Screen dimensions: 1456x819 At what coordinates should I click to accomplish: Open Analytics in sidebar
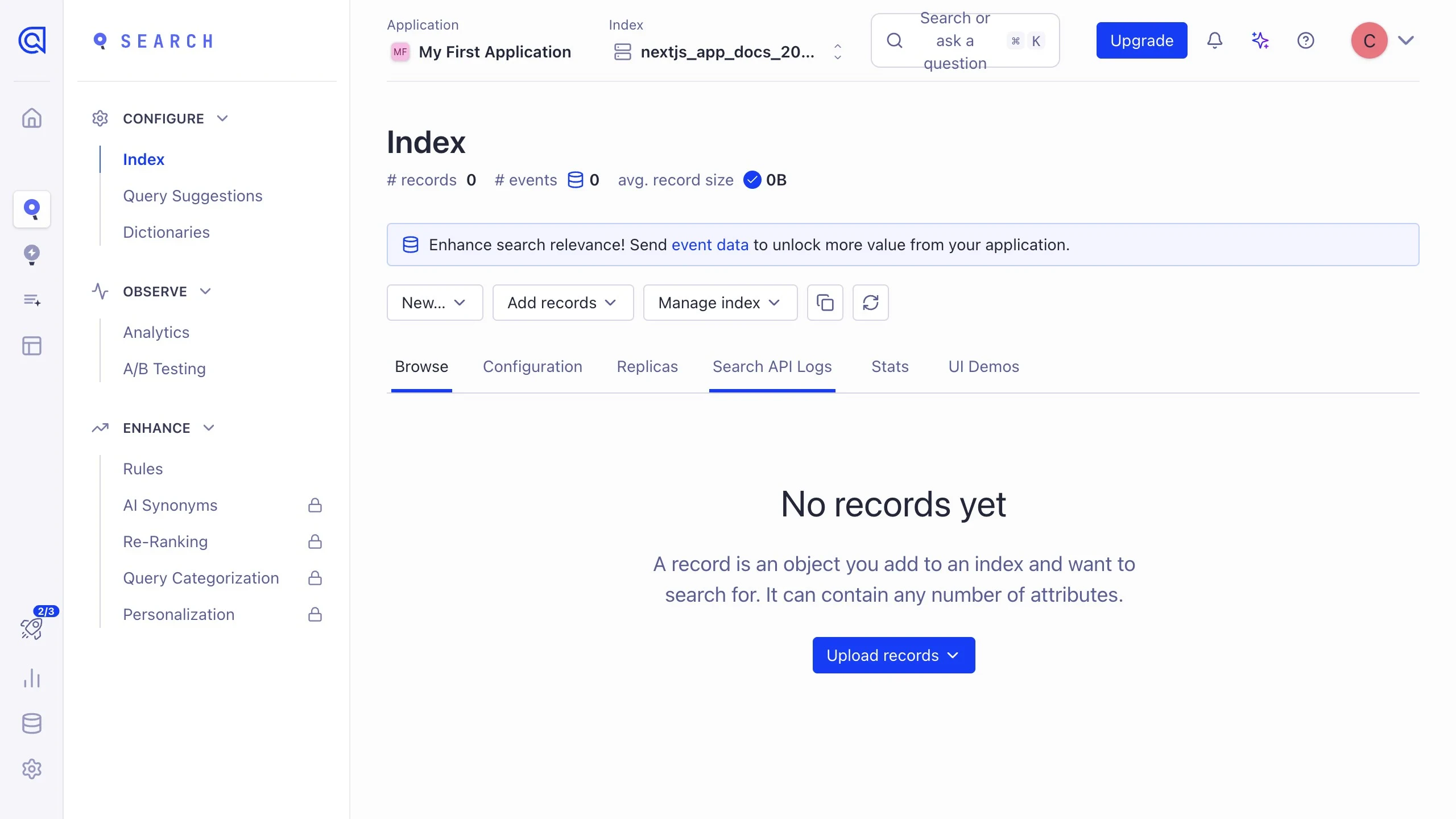156,332
